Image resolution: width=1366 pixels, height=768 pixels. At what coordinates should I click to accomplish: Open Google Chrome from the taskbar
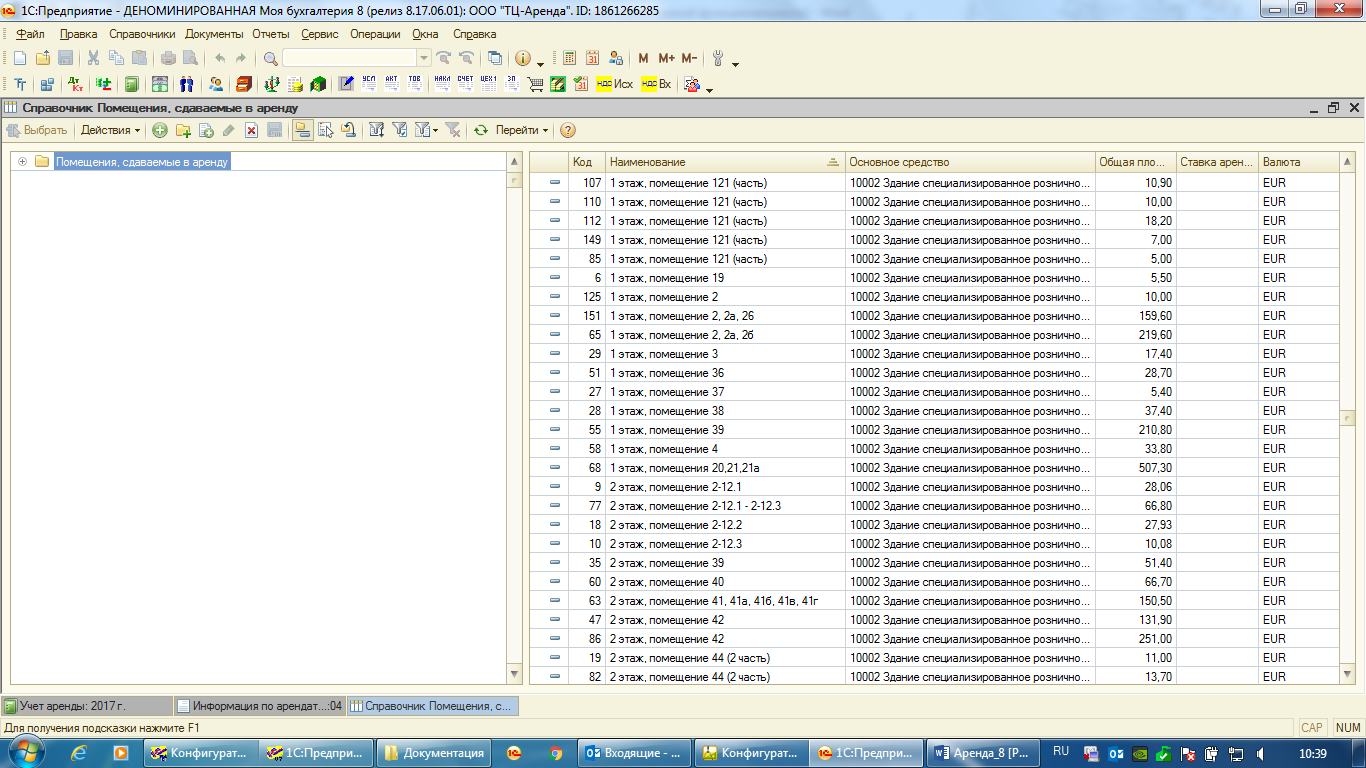(556, 753)
